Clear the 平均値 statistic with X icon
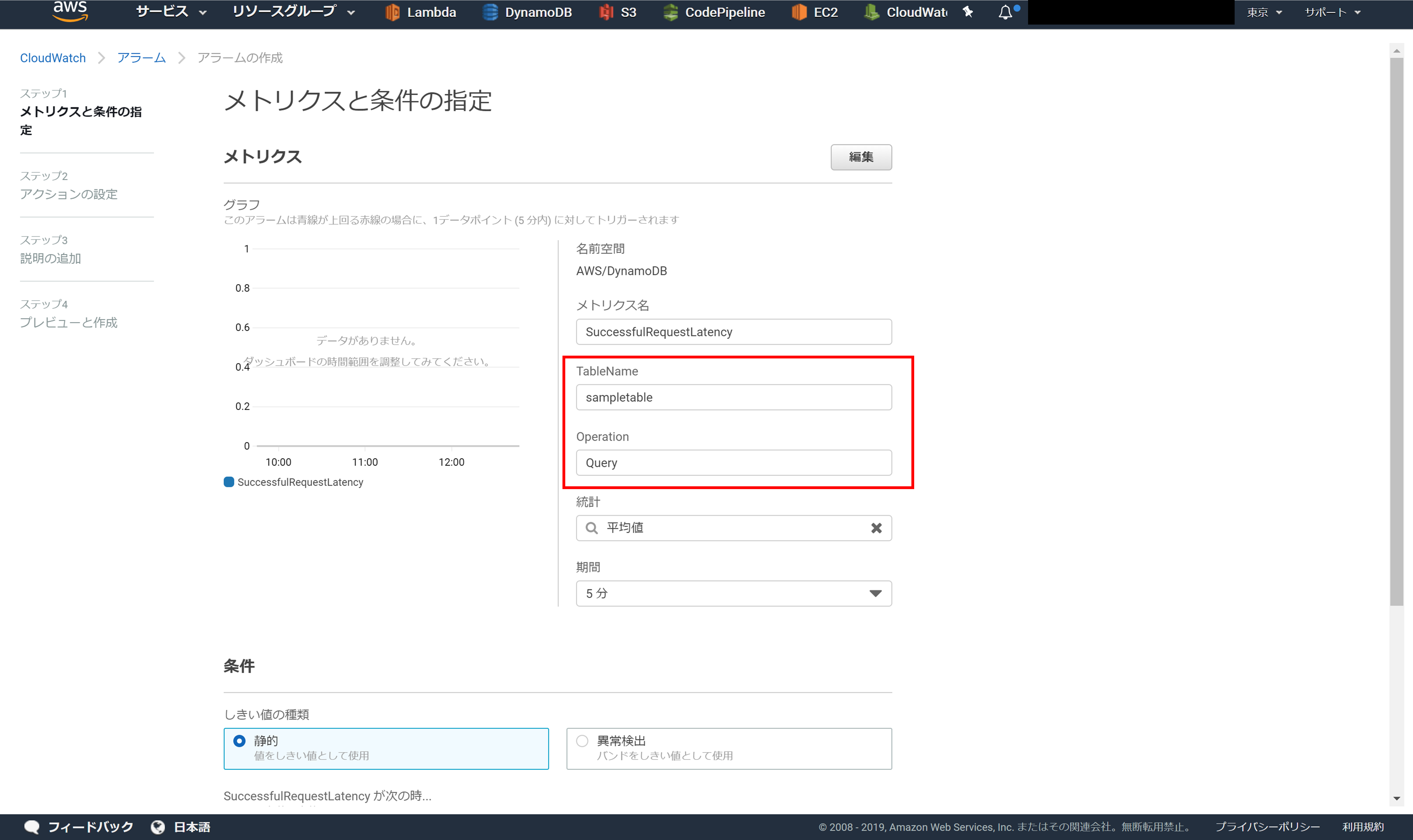1413x840 pixels. pos(876,528)
